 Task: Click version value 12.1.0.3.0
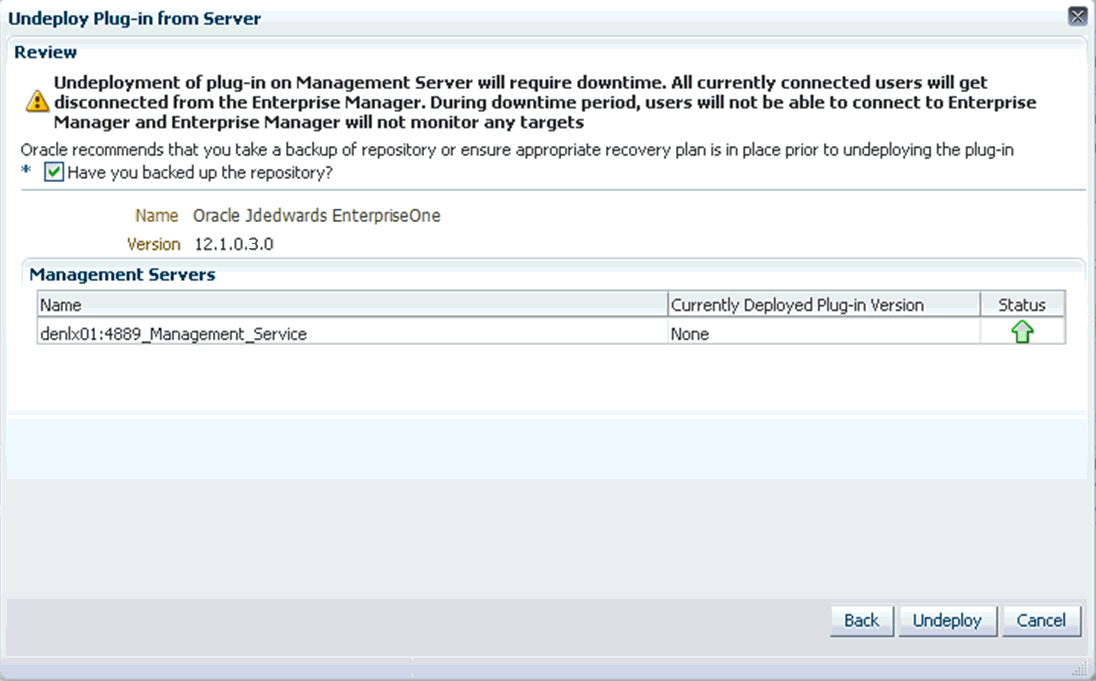point(233,244)
